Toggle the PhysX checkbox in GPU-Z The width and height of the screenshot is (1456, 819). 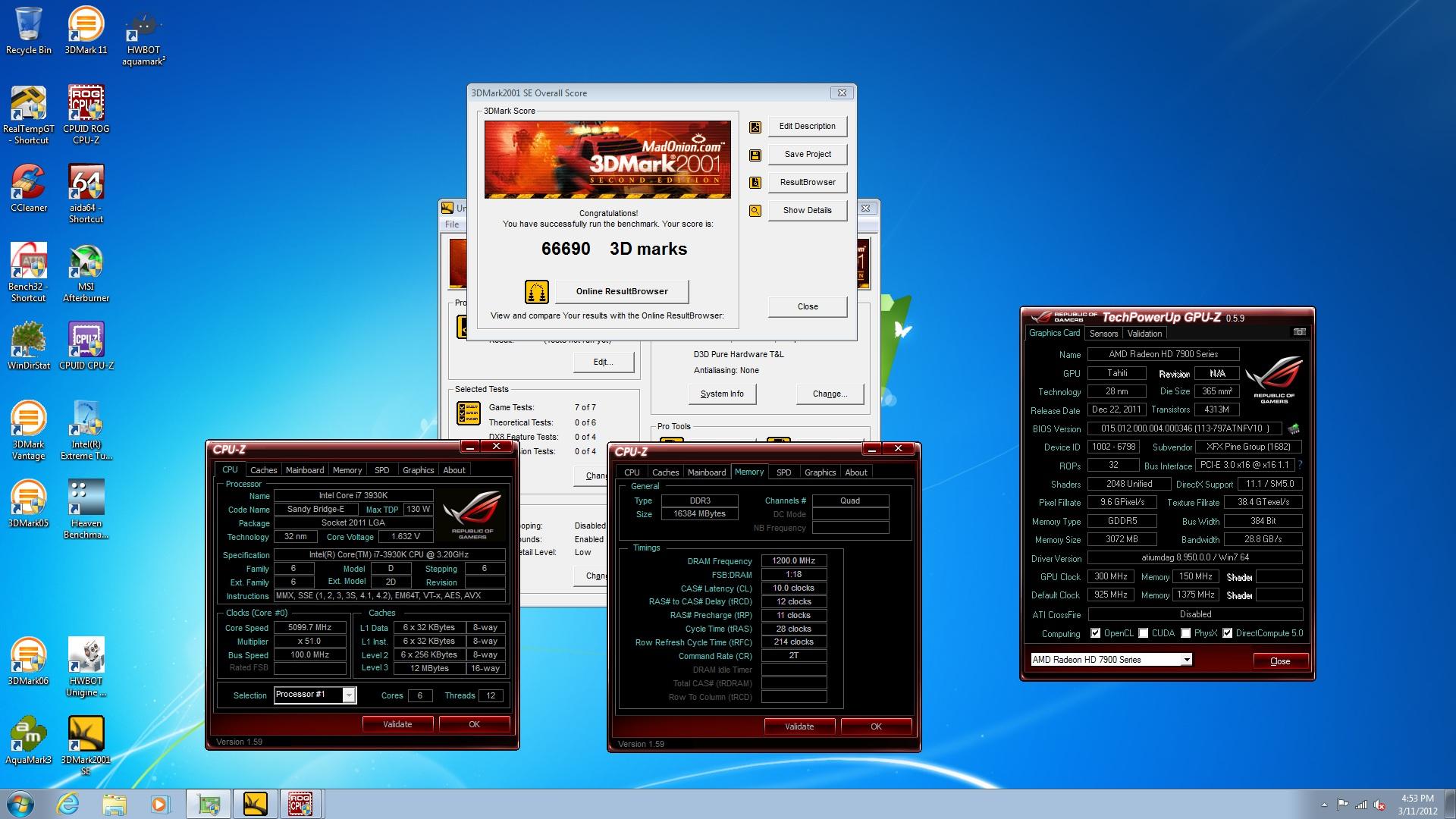tap(1186, 633)
